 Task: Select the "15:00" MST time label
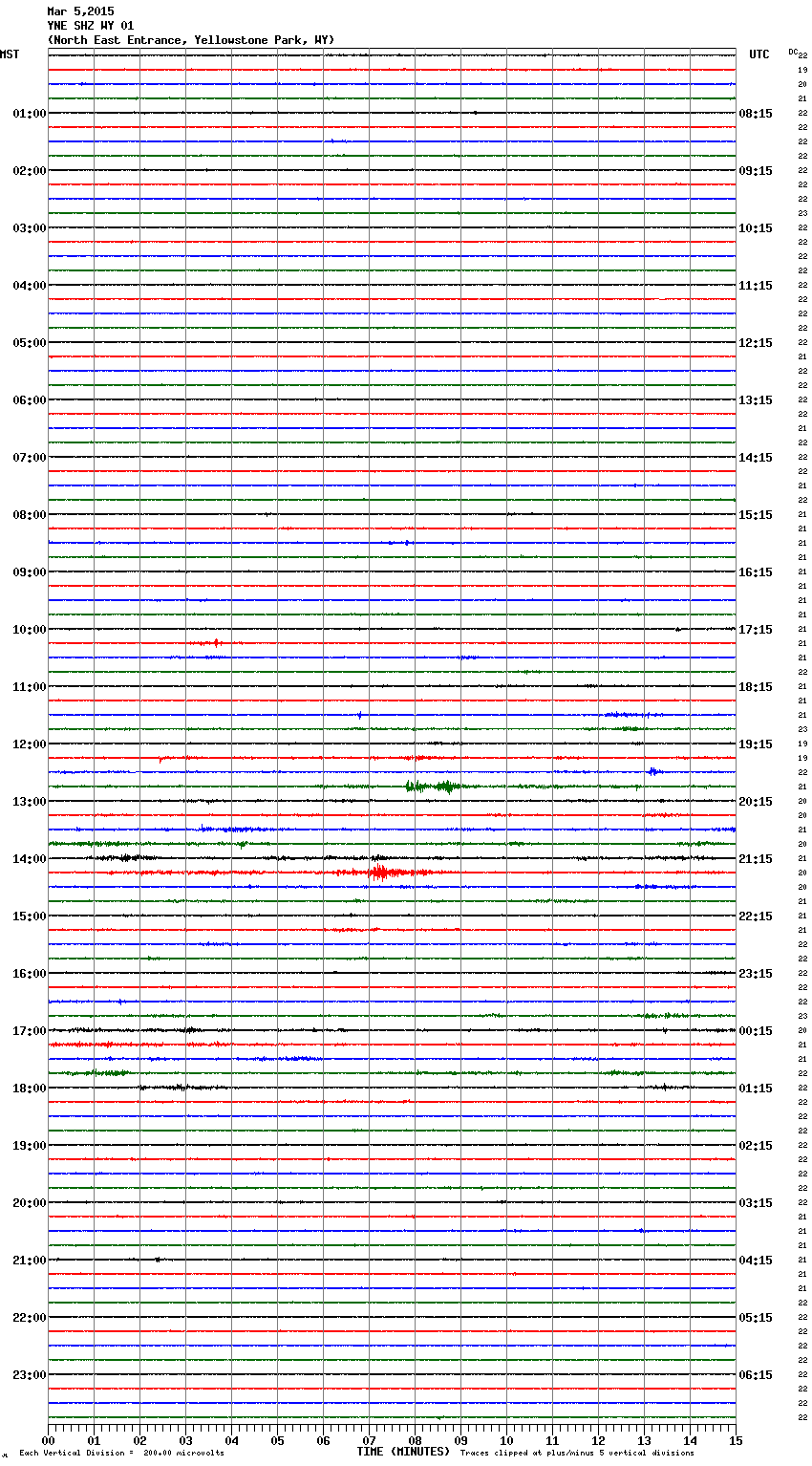click(x=30, y=916)
